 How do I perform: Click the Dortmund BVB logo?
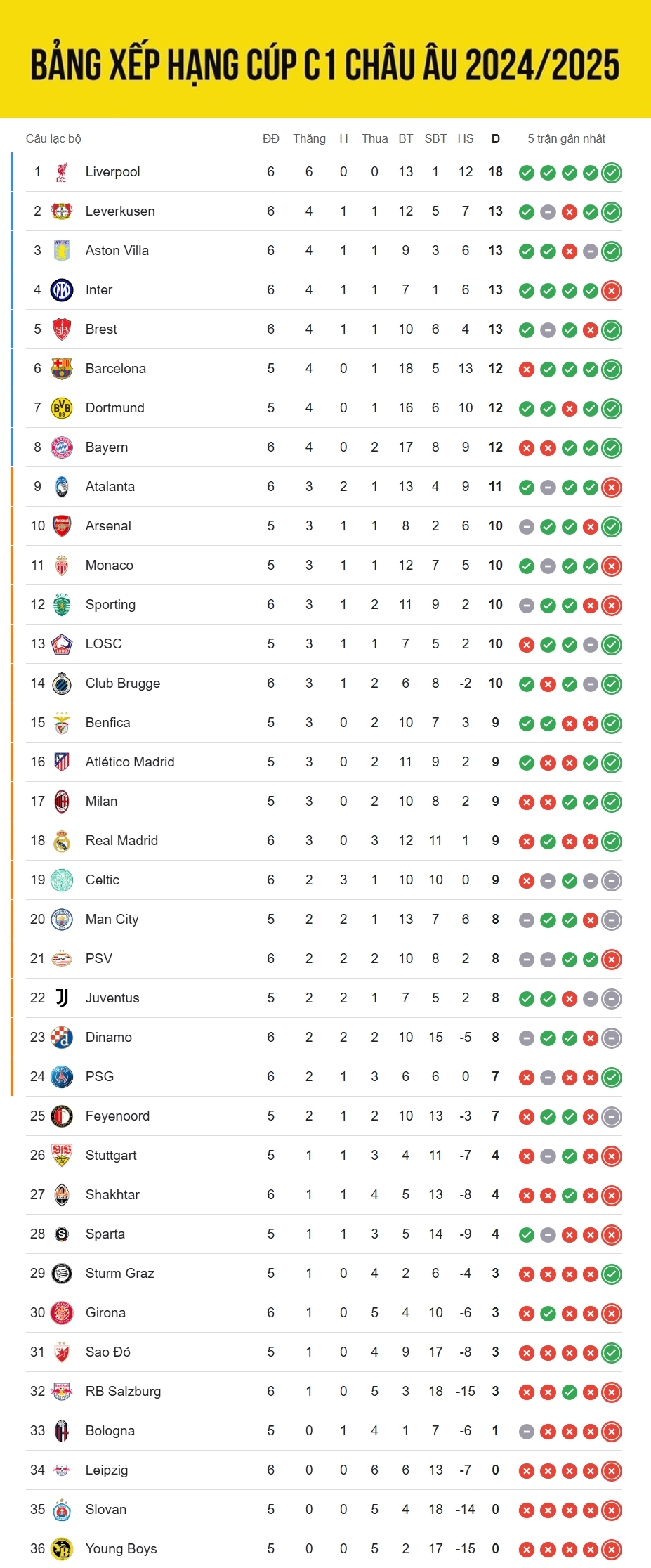pos(62,408)
